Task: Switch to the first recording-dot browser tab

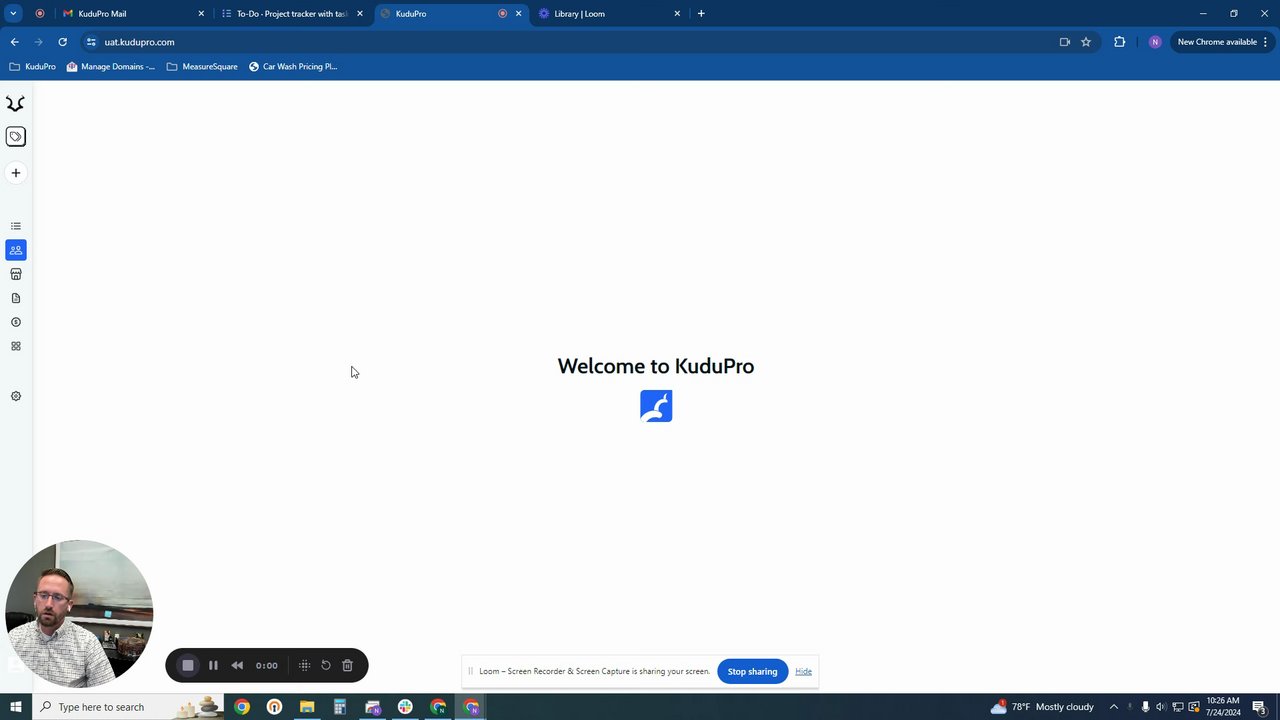Action: [40, 14]
